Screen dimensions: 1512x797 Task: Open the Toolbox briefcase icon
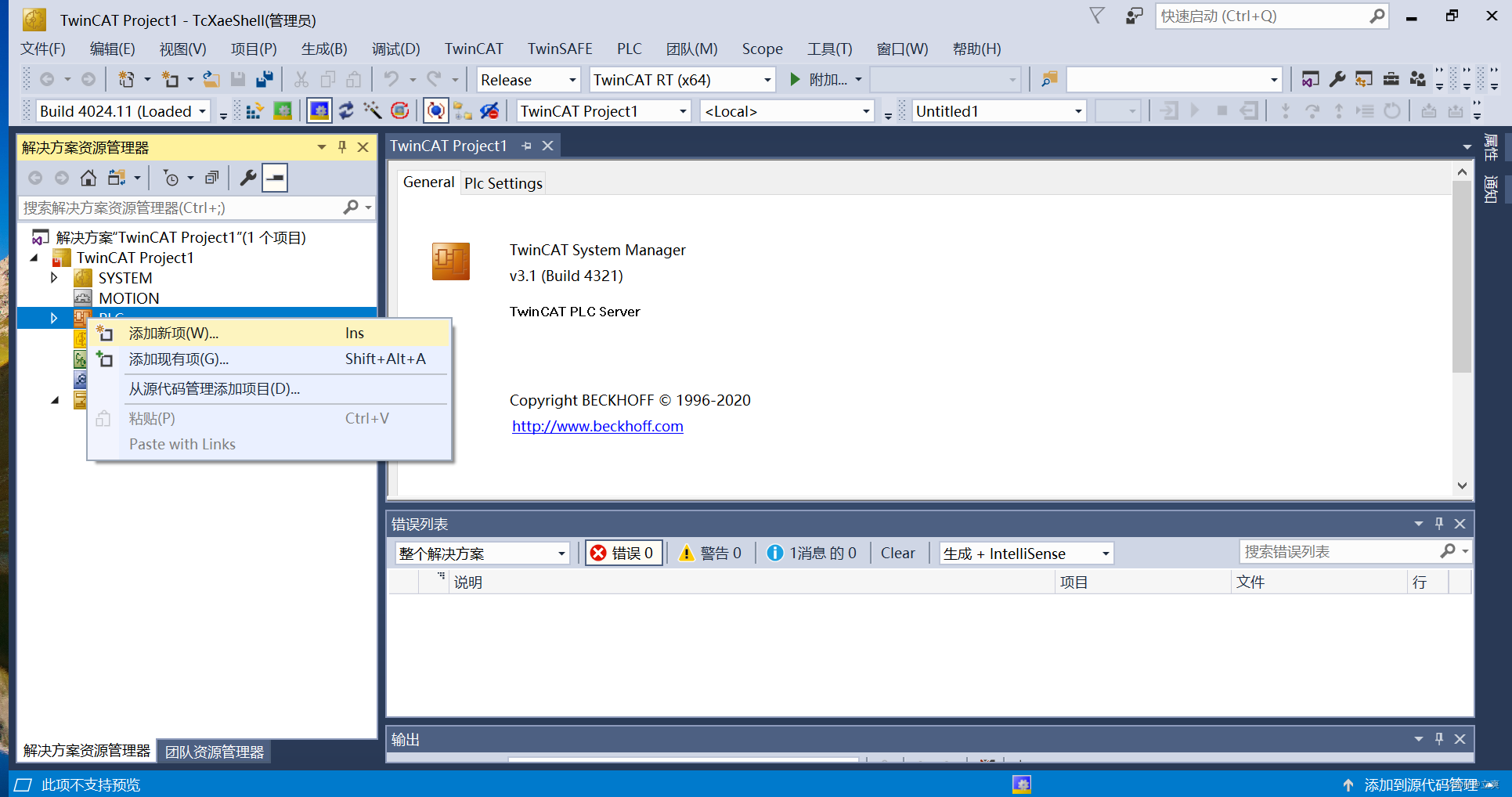pos(1391,79)
